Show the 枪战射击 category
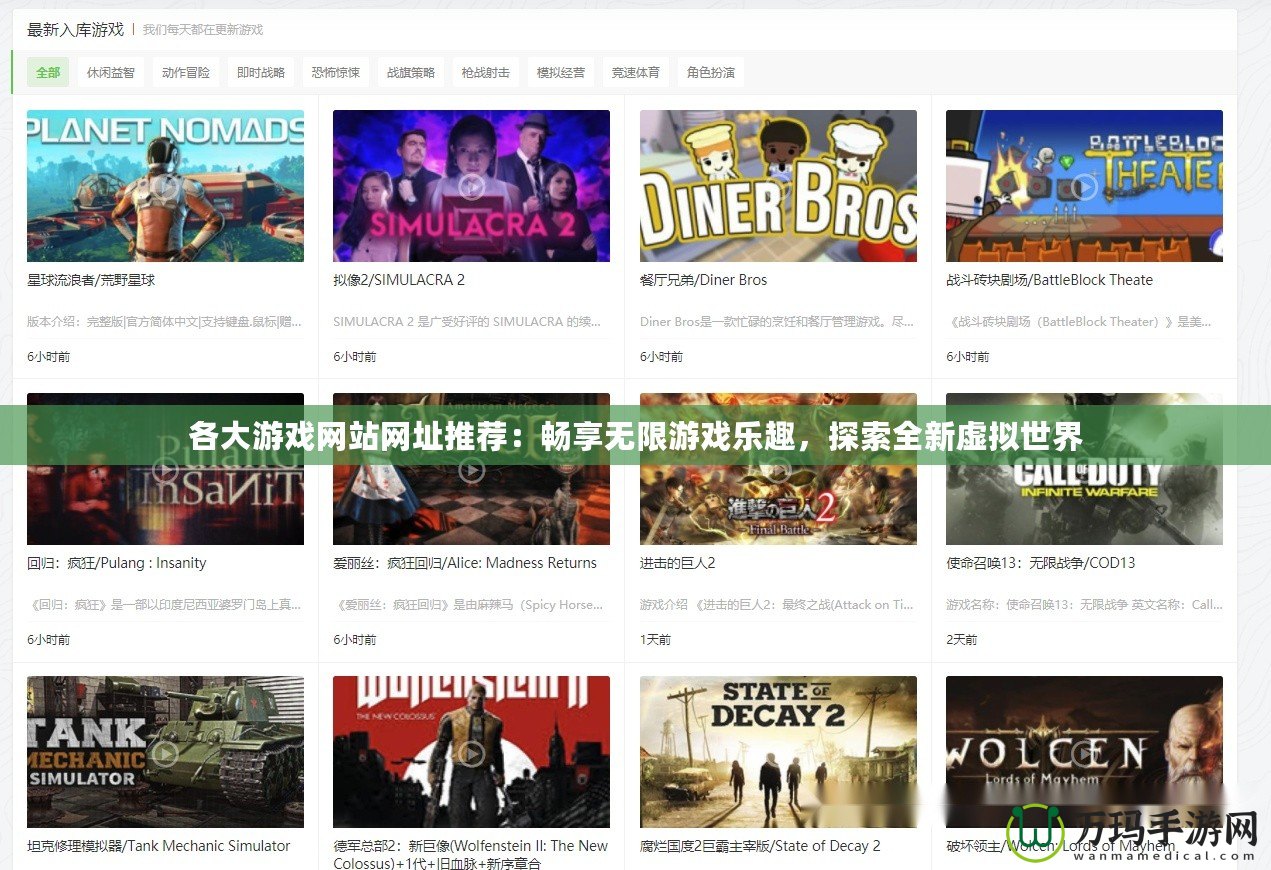 pyautogui.click(x=486, y=72)
